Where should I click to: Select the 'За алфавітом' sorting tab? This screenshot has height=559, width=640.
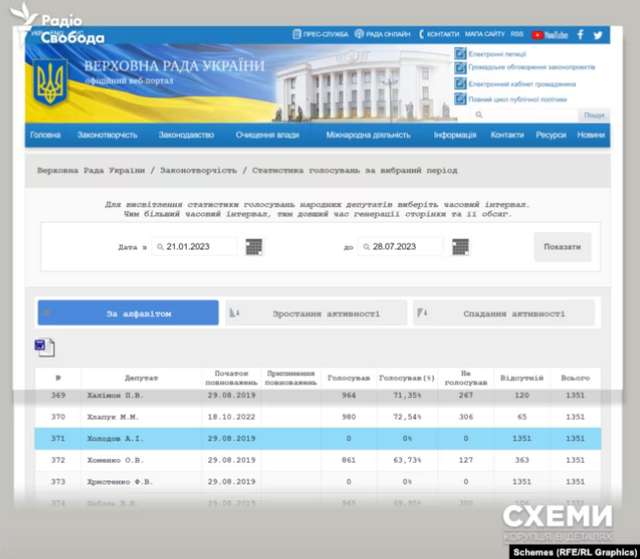point(128,313)
